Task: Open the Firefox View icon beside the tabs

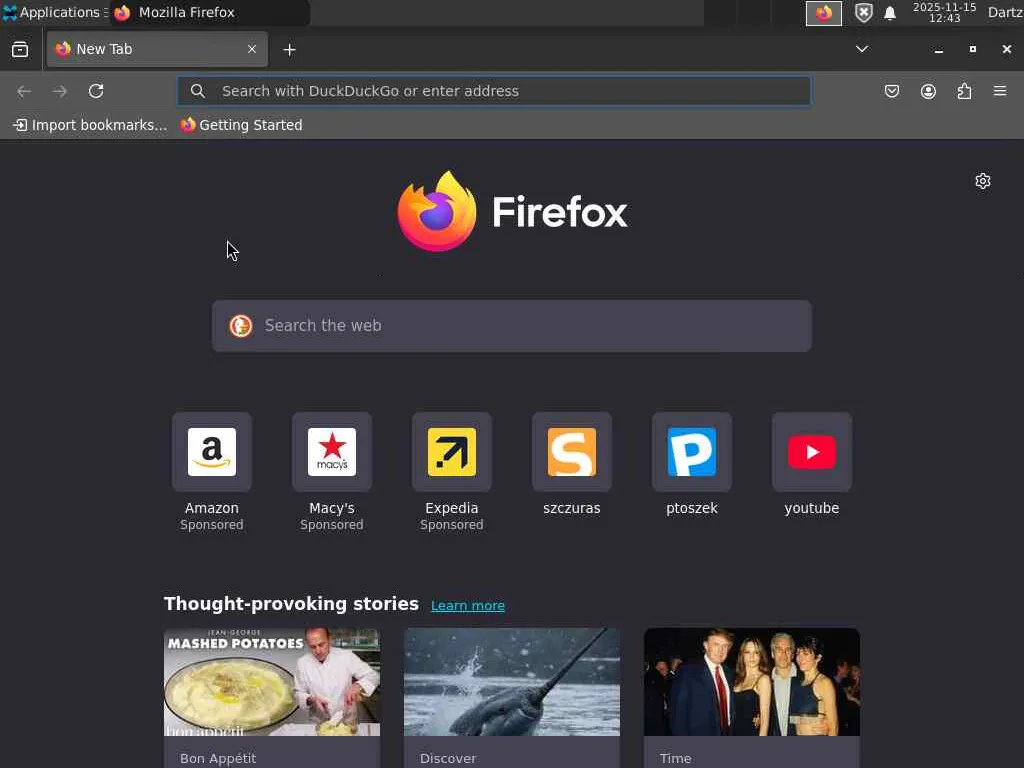Action: 20,50
